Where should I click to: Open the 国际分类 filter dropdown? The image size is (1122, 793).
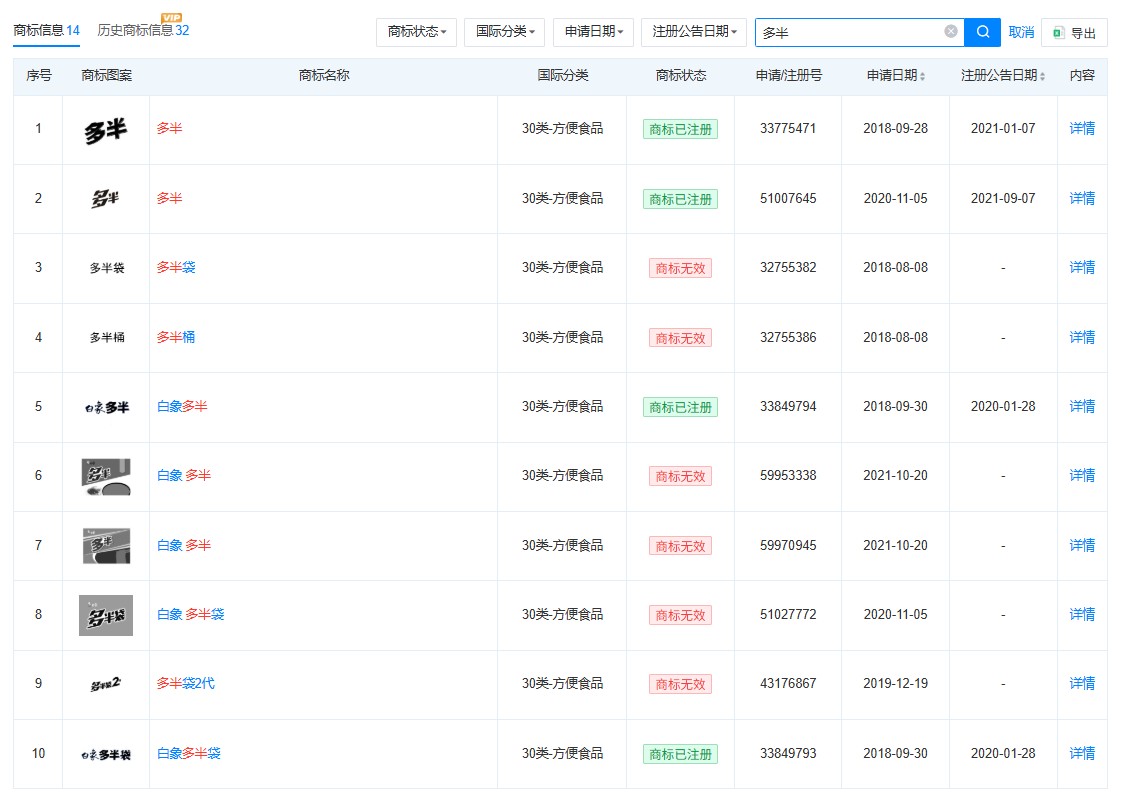pyautogui.click(x=504, y=32)
